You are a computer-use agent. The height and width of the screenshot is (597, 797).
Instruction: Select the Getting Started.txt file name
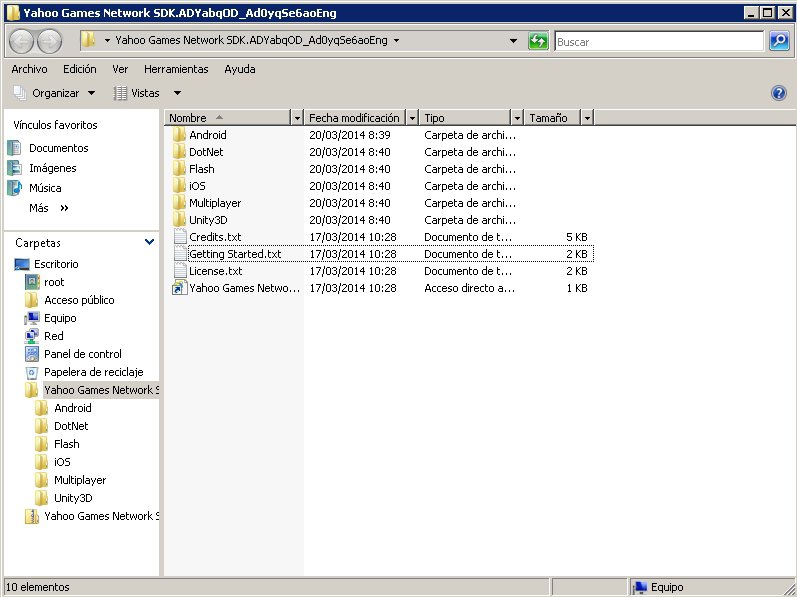235,254
